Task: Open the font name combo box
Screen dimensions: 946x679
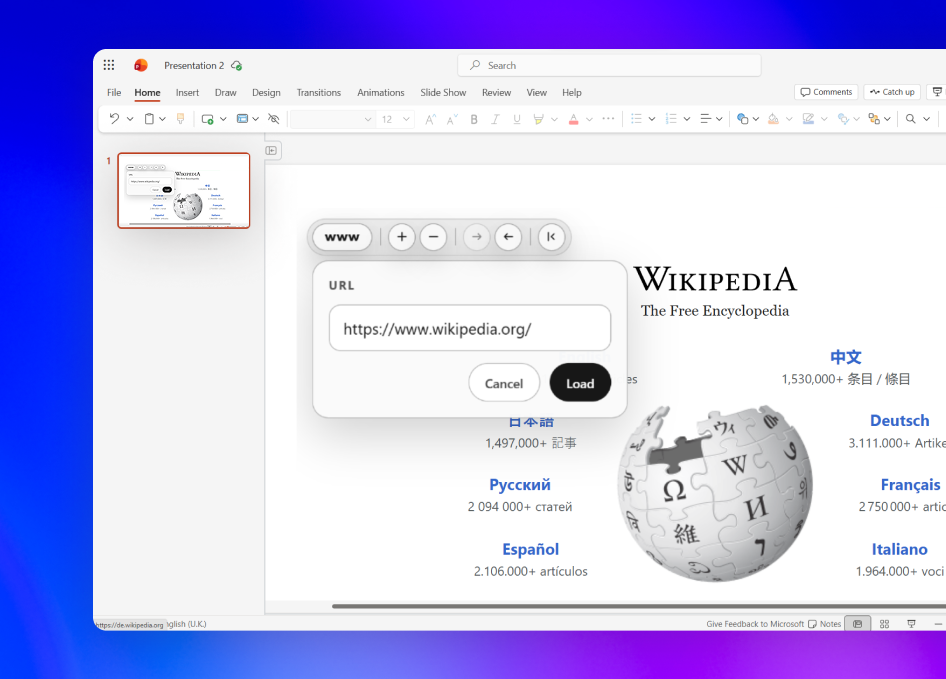Action: click(332, 119)
